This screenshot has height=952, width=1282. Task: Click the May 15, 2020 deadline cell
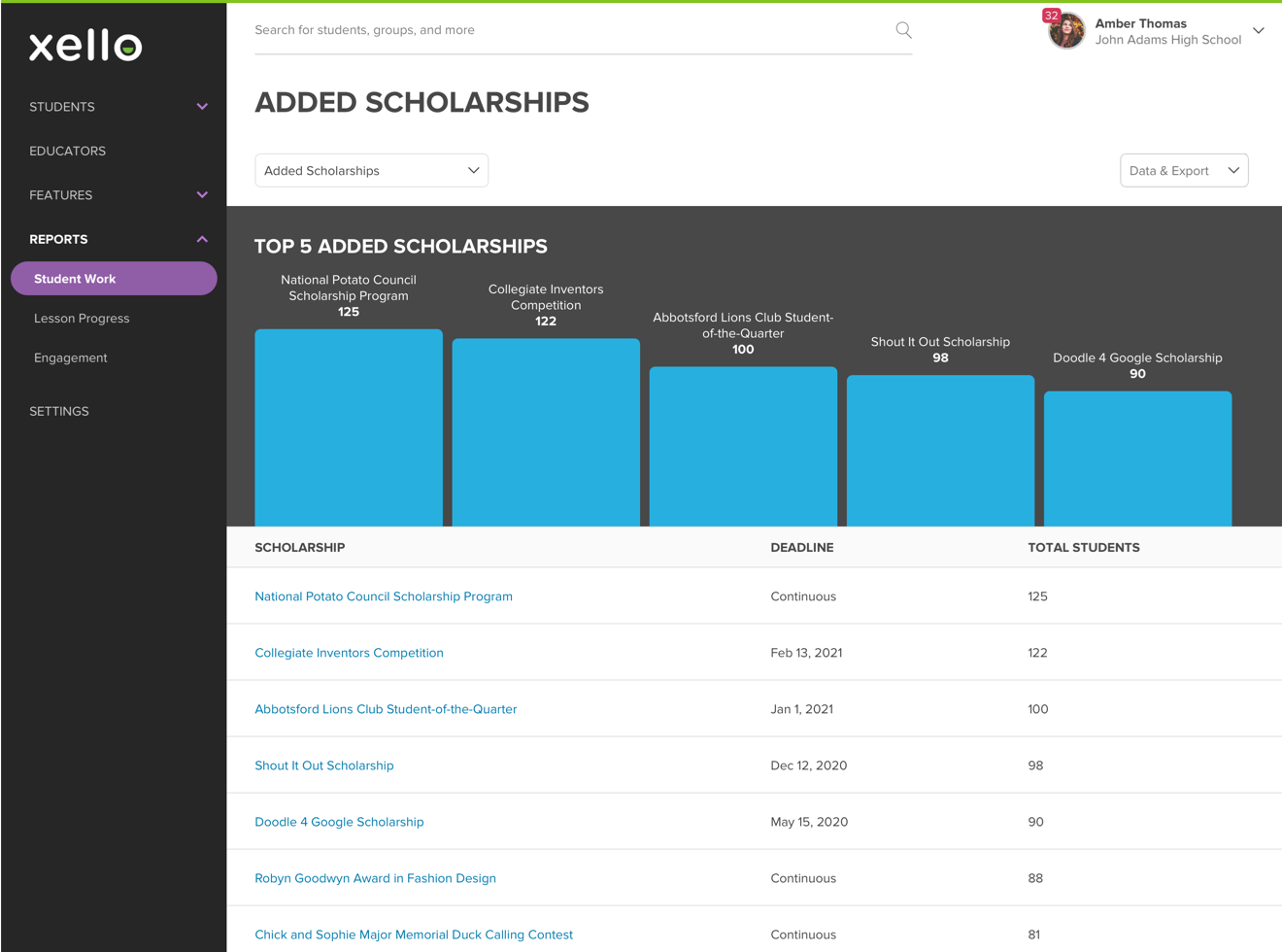(x=809, y=822)
